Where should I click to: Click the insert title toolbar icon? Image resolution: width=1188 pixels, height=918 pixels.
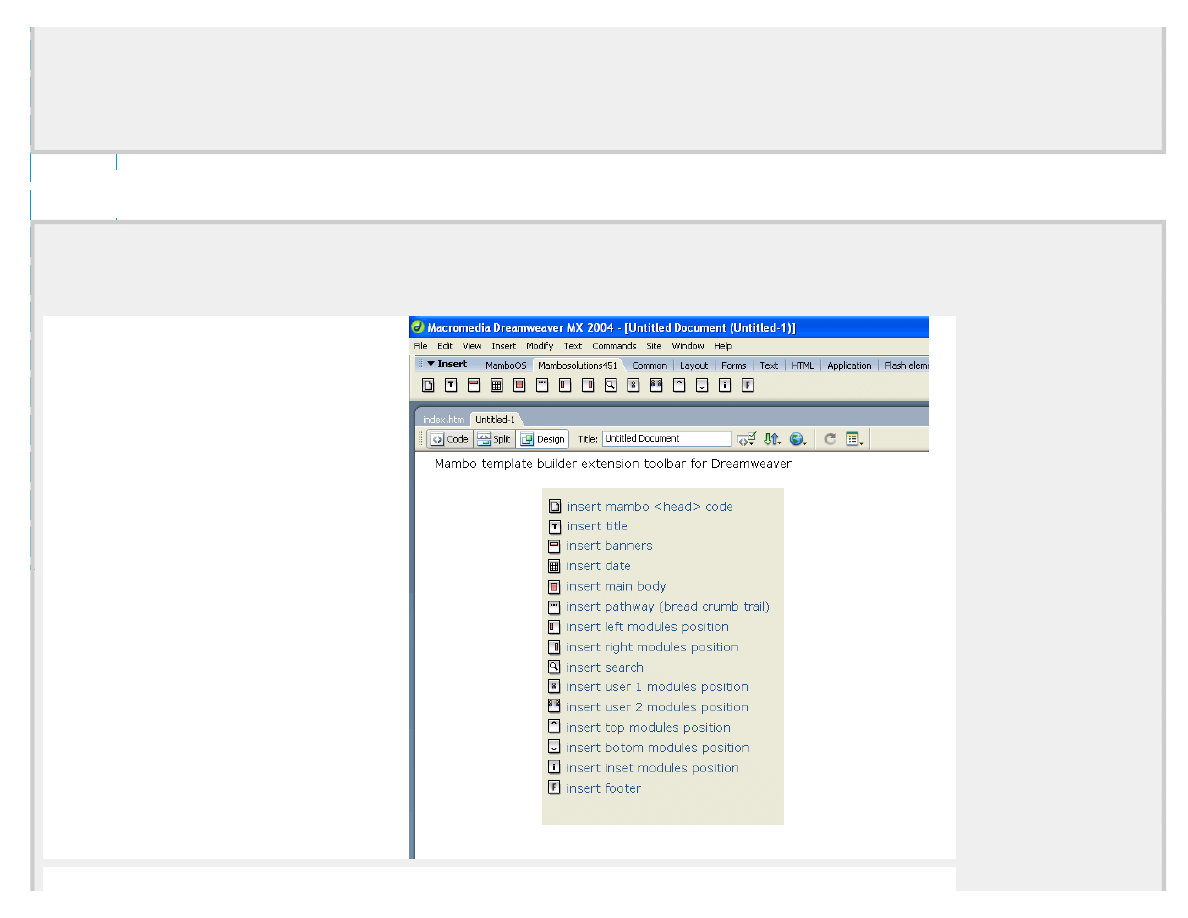(451, 385)
